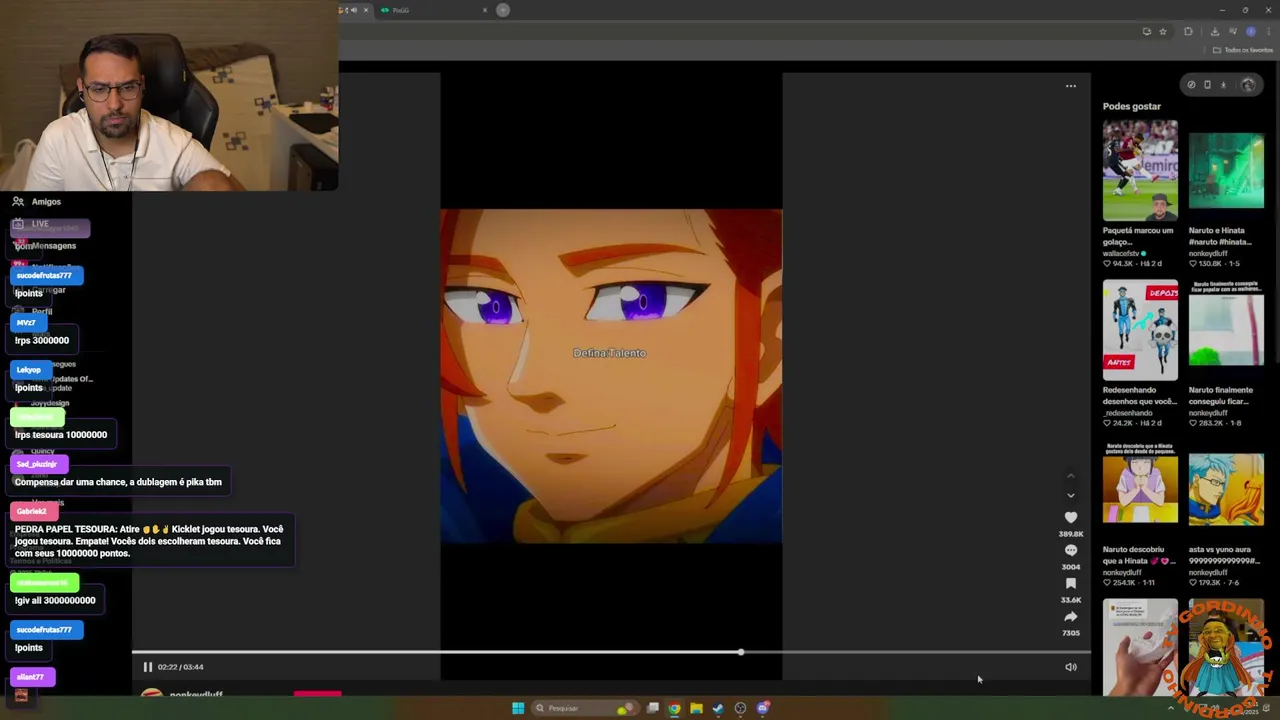The image size is (1280, 720).
Task: Close the PinGG browser tab
Action: 485,10
